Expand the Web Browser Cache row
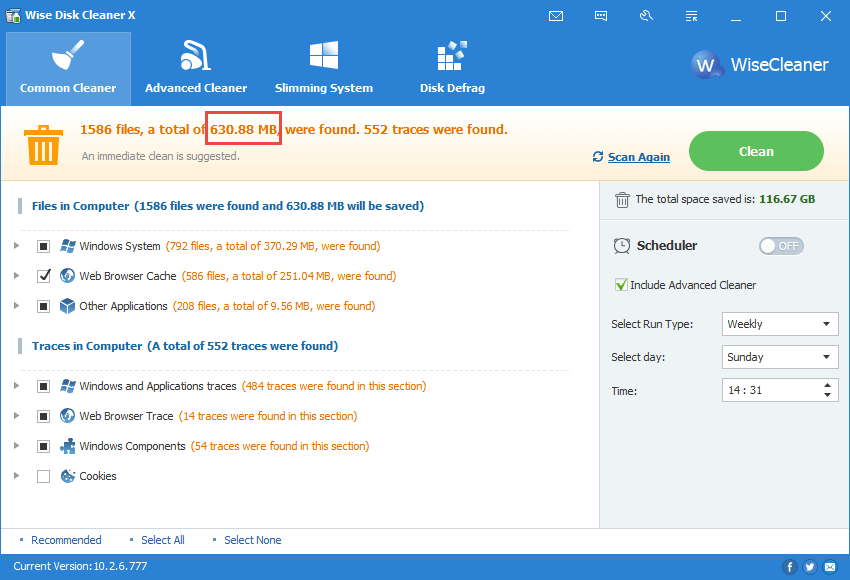The width and height of the screenshot is (850, 580). click(x=16, y=276)
